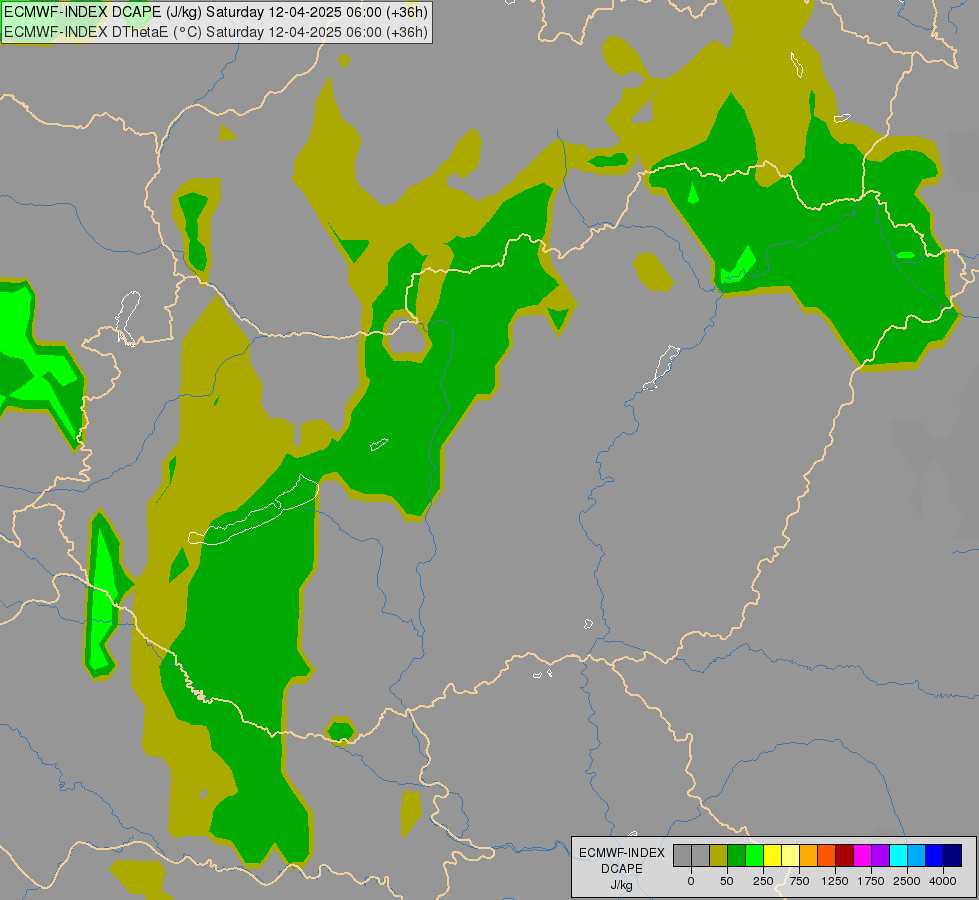Click the DThetaE (°C) header line
The height and width of the screenshot is (900, 979).
216,32
